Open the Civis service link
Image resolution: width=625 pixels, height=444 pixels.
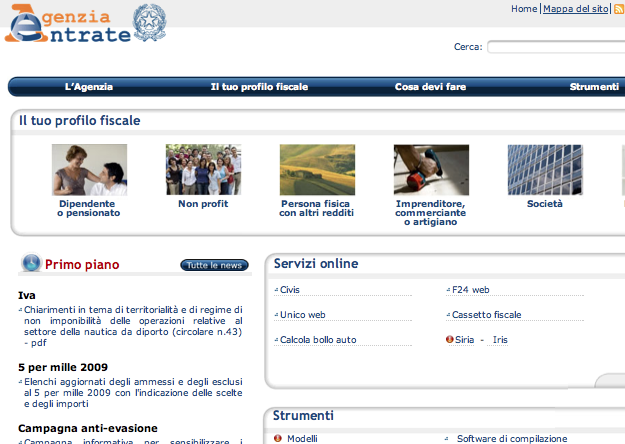tap(290, 290)
